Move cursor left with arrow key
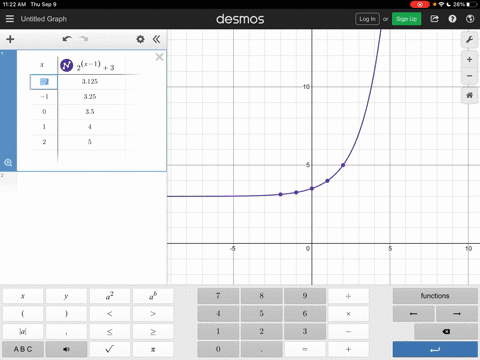This screenshot has height=360, width=480. 413,314
